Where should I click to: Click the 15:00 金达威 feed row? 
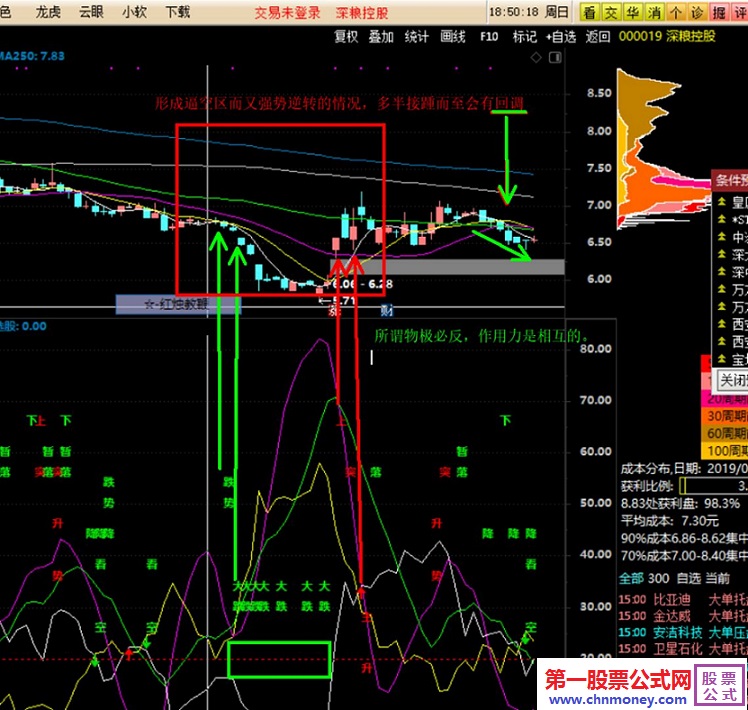click(683, 616)
